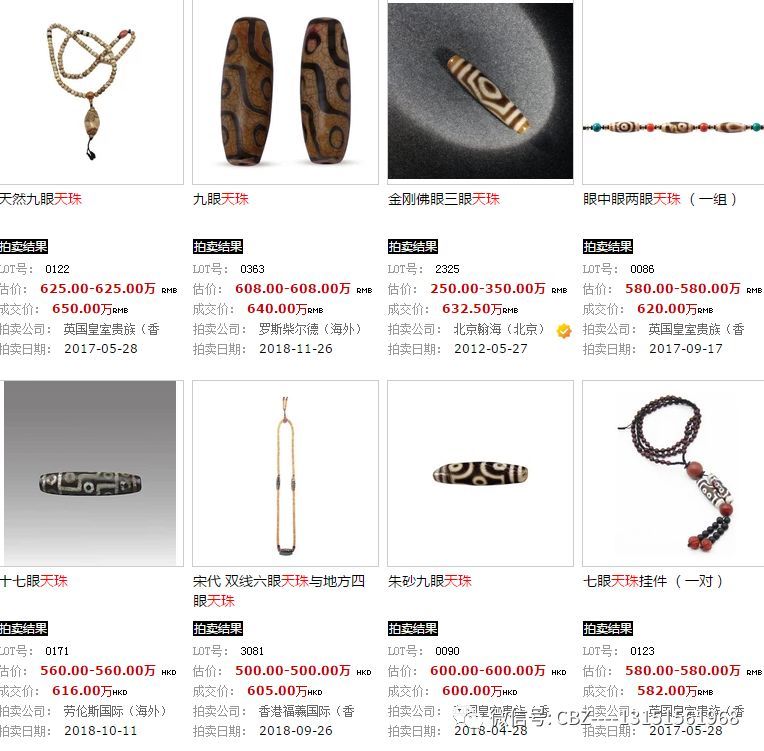Click the 眼中眼两眼天珠（一组）title link
The image size is (764, 751).
click(660, 199)
